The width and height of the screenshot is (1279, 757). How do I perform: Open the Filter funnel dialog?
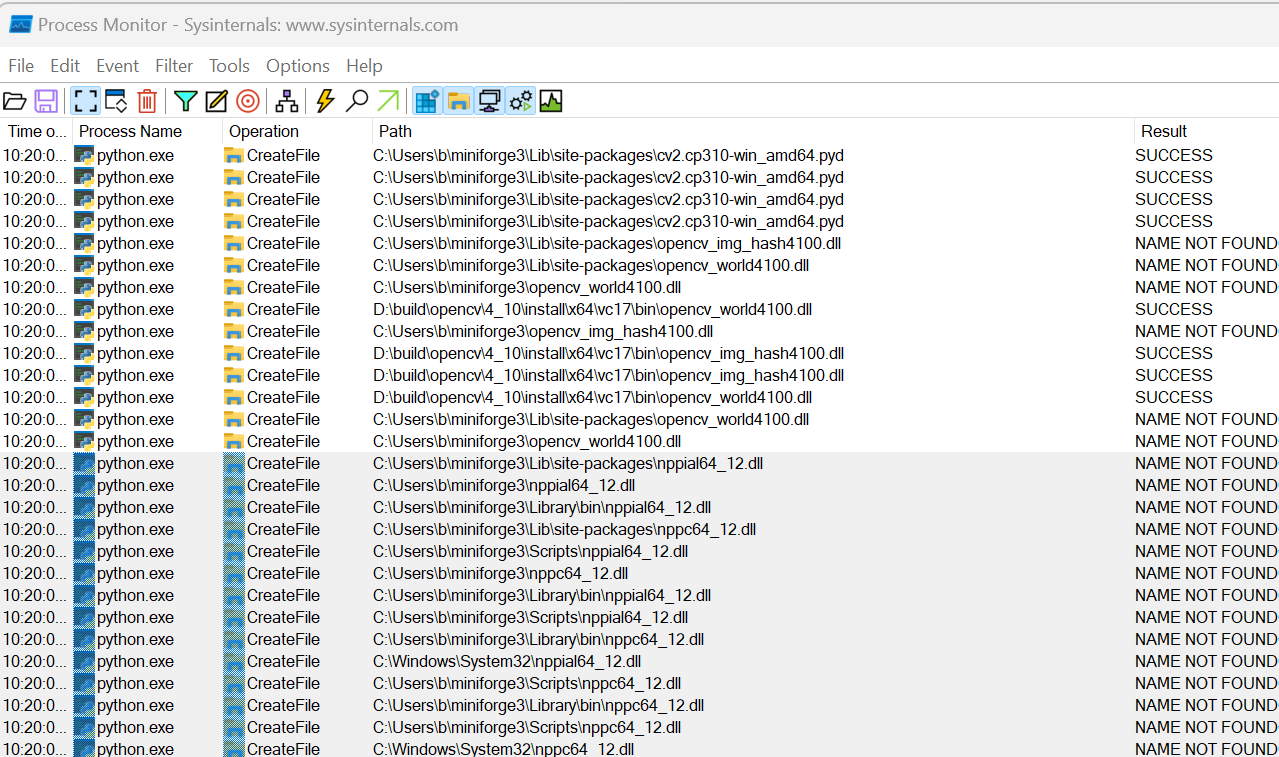(185, 101)
